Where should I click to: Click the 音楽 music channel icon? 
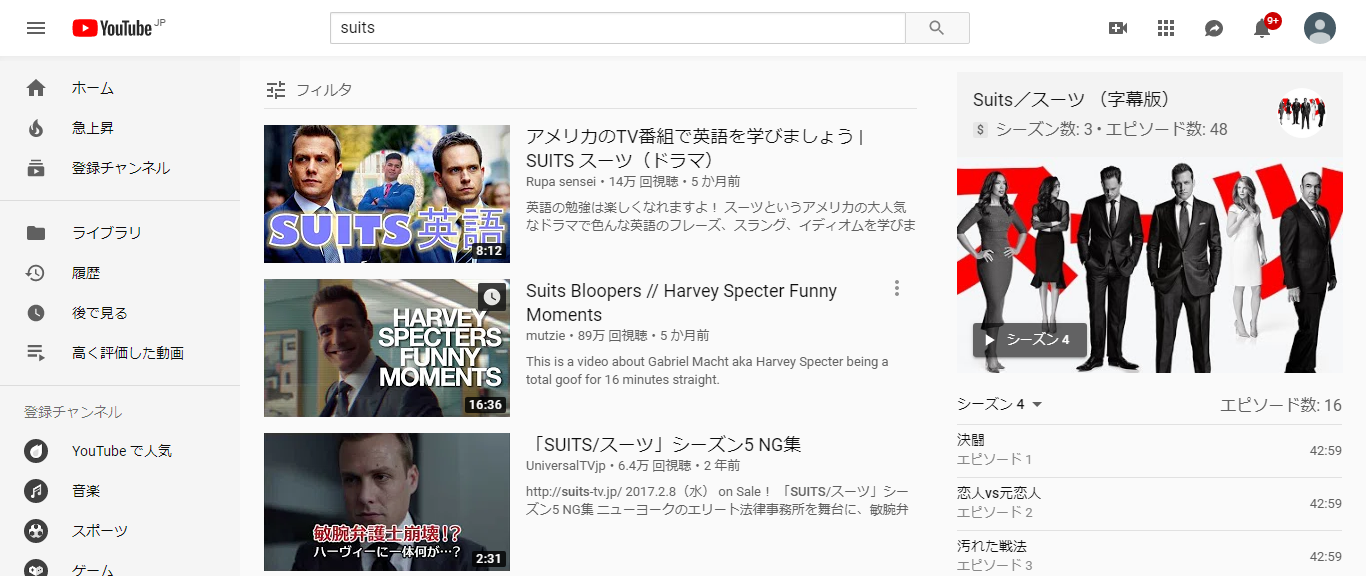click(36, 491)
